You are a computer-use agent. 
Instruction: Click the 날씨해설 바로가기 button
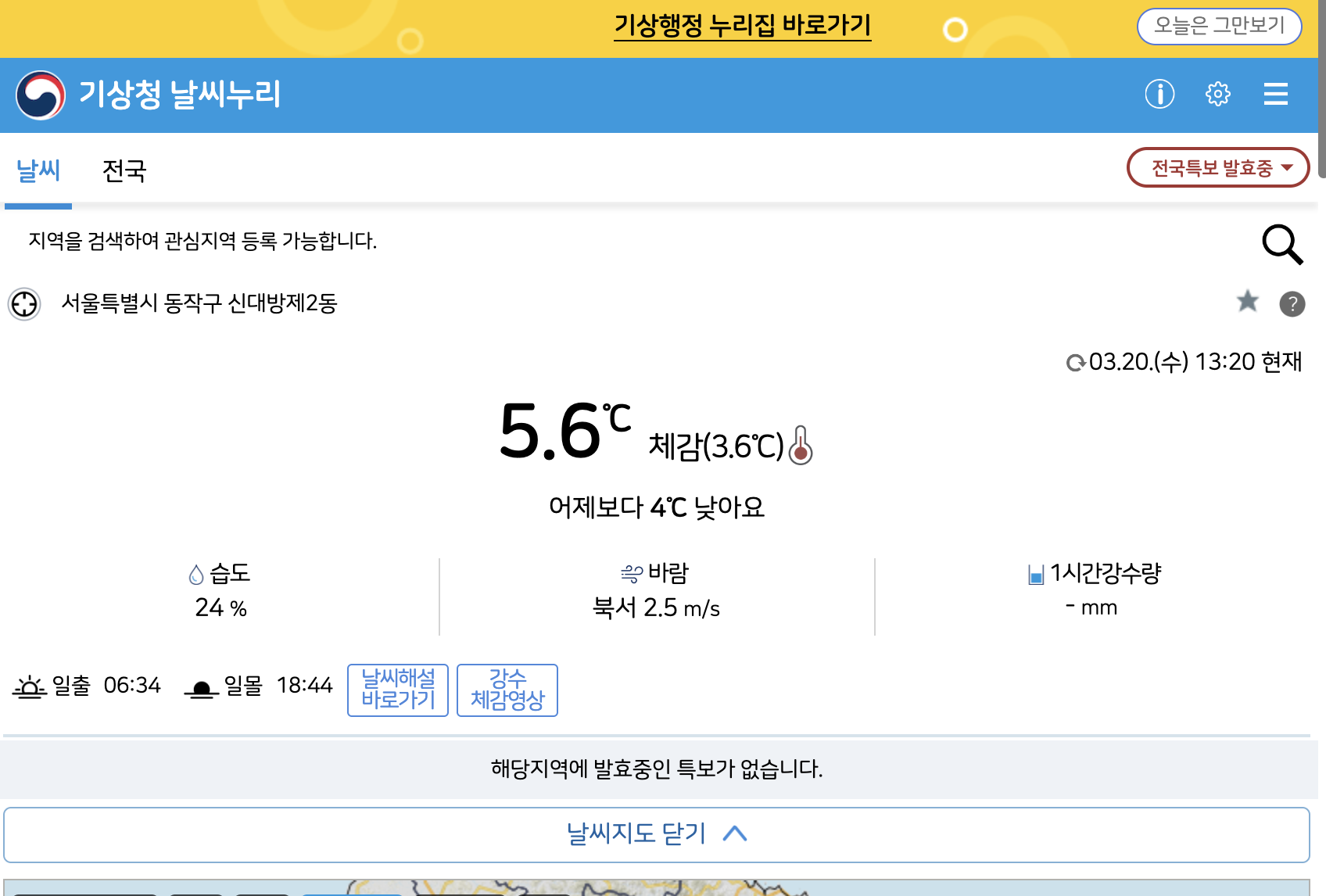coord(397,690)
